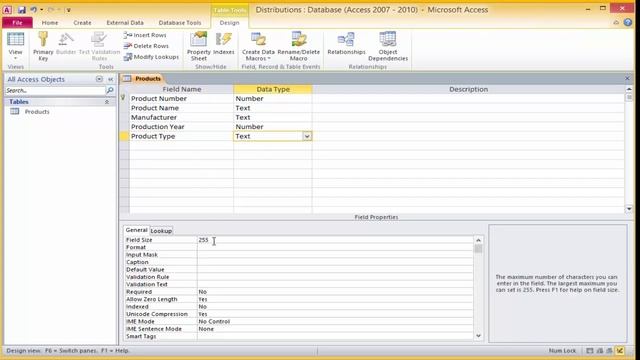
Task: Select the Product Name field cell
Action: (x=181, y=108)
